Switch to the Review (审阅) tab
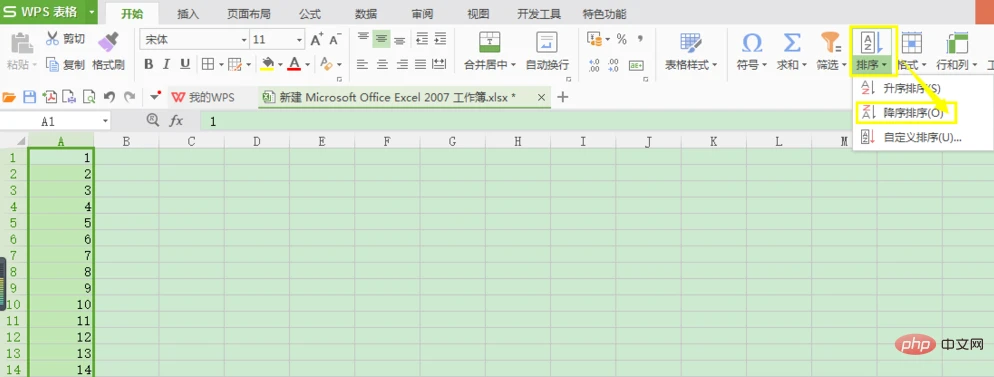The image size is (994, 377). click(422, 13)
